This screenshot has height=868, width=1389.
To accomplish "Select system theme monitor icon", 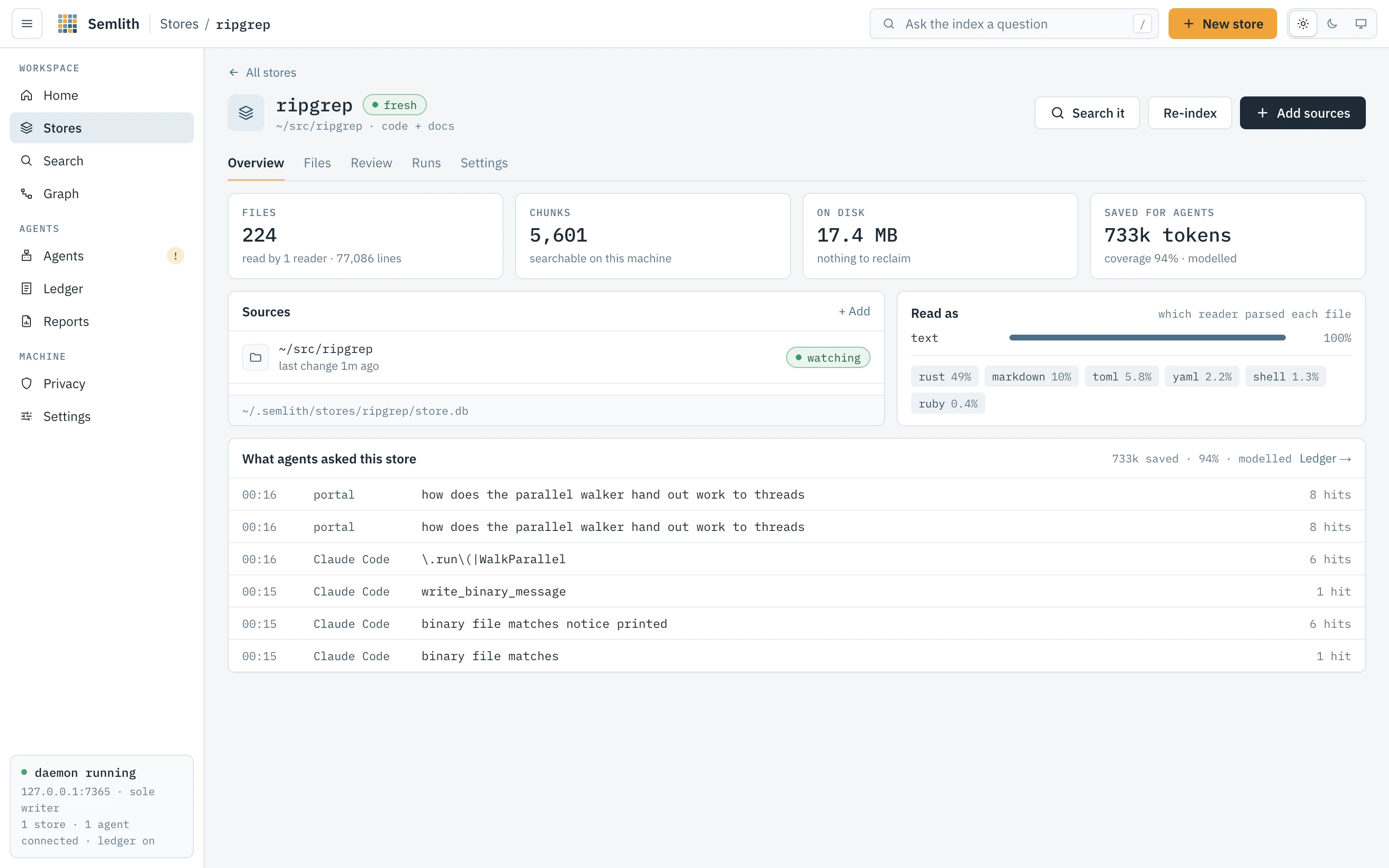I will 1361,24.
